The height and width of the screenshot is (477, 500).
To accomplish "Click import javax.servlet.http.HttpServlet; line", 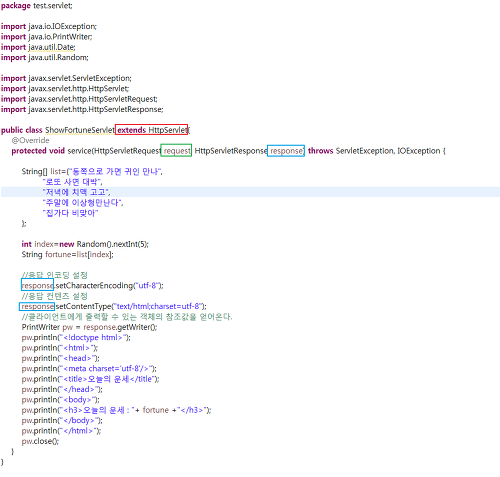I will (x=65, y=89).
